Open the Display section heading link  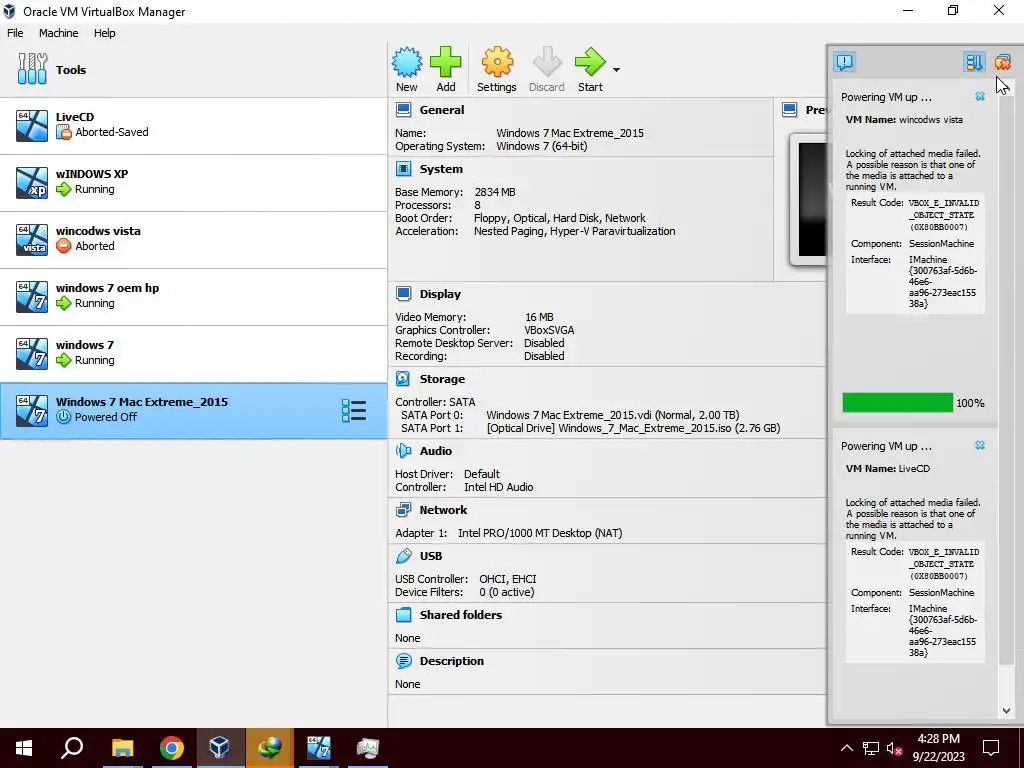[x=440, y=294]
